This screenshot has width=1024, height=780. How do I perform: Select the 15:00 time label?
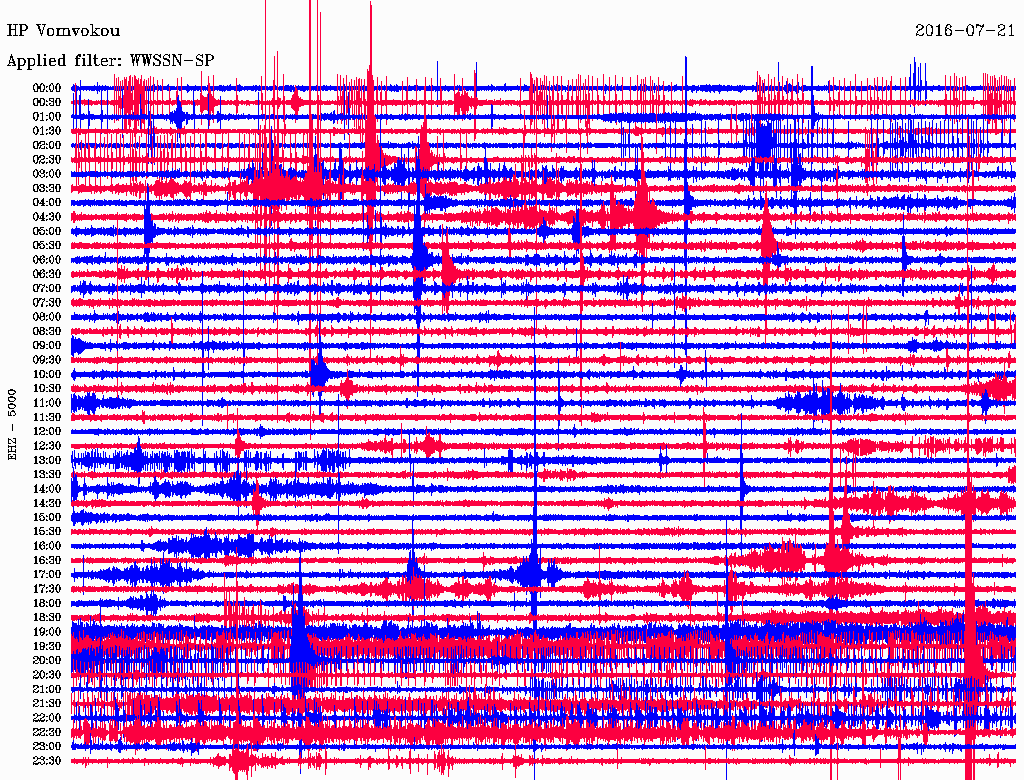[47, 517]
